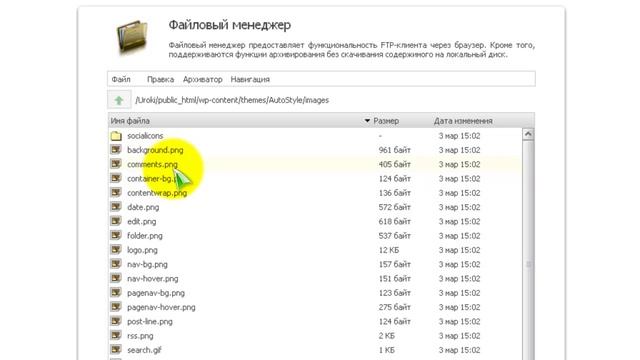640x360 pixels.
Task: Select the nav-bg.png file name
Action: [x=147, y=264]
